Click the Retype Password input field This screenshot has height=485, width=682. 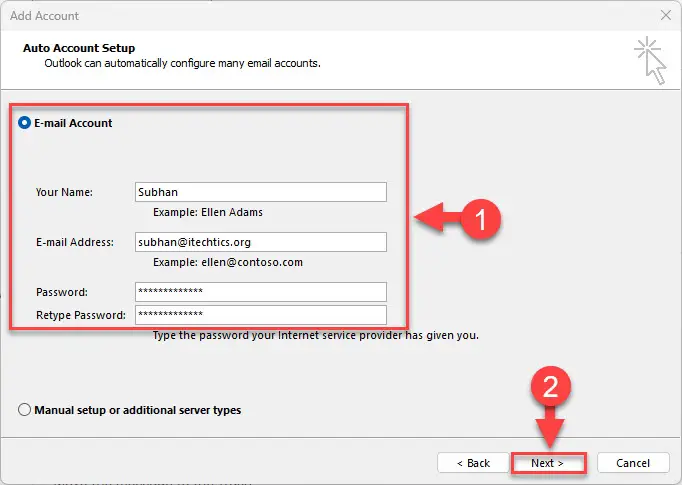pyautogui.click(x=261, y=315)
